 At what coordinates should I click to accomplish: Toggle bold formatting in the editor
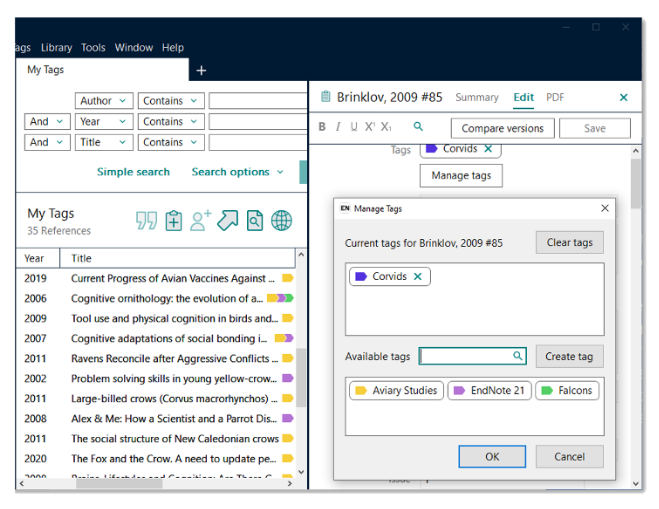coord(322,127)
